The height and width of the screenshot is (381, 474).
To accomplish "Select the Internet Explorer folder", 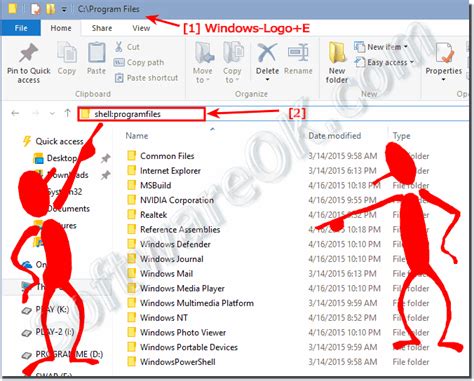I will click(170, 171).
